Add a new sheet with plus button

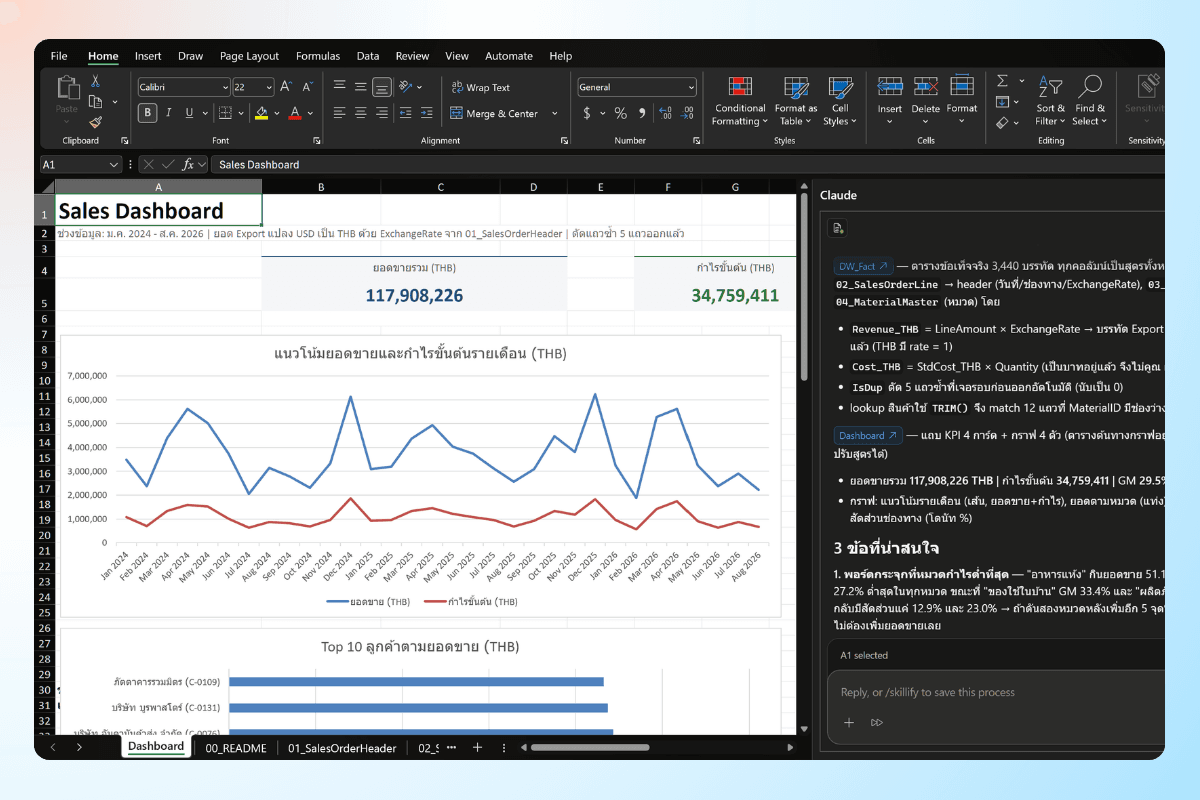pyautogui.click(x=477, y=747)
